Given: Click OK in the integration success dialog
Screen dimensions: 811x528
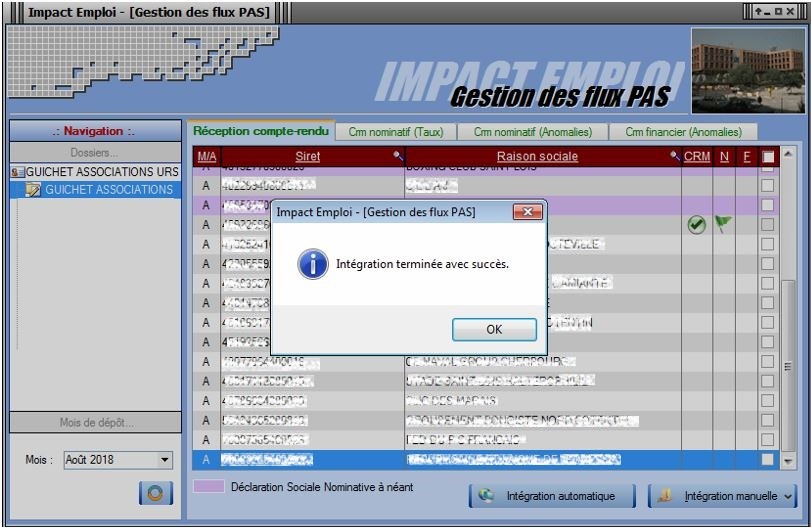Looking at the screenshot, I should (x=494, y=329).
